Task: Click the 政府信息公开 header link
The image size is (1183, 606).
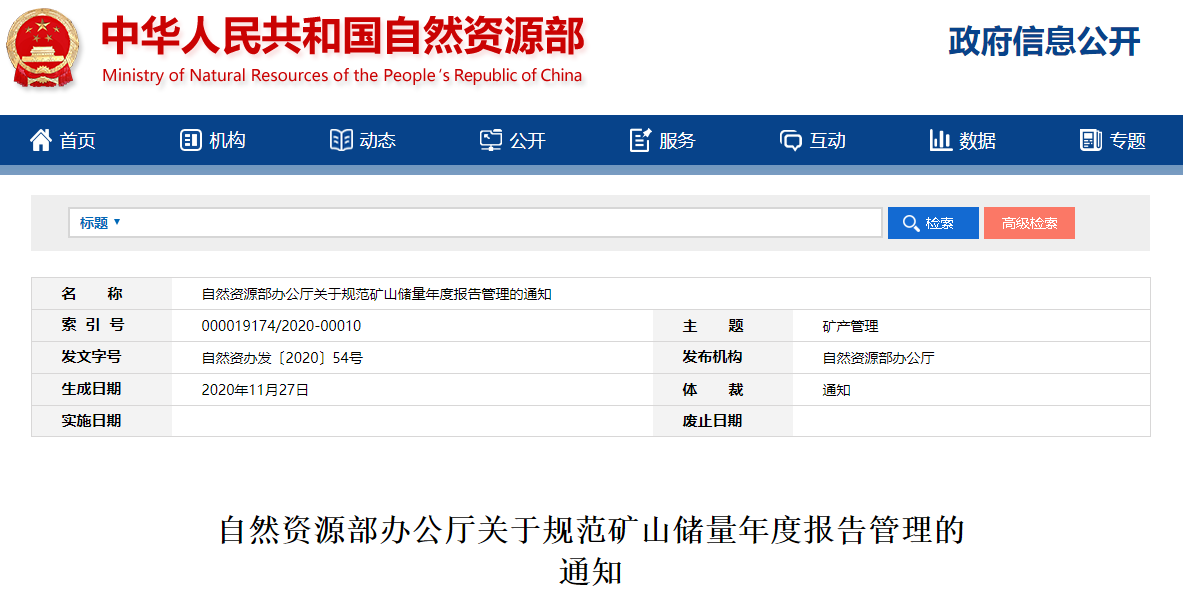Action: point(1044,42)
